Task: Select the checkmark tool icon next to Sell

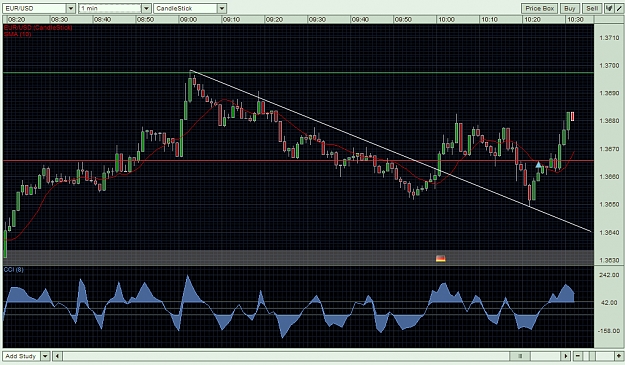Action: [609, 8]
